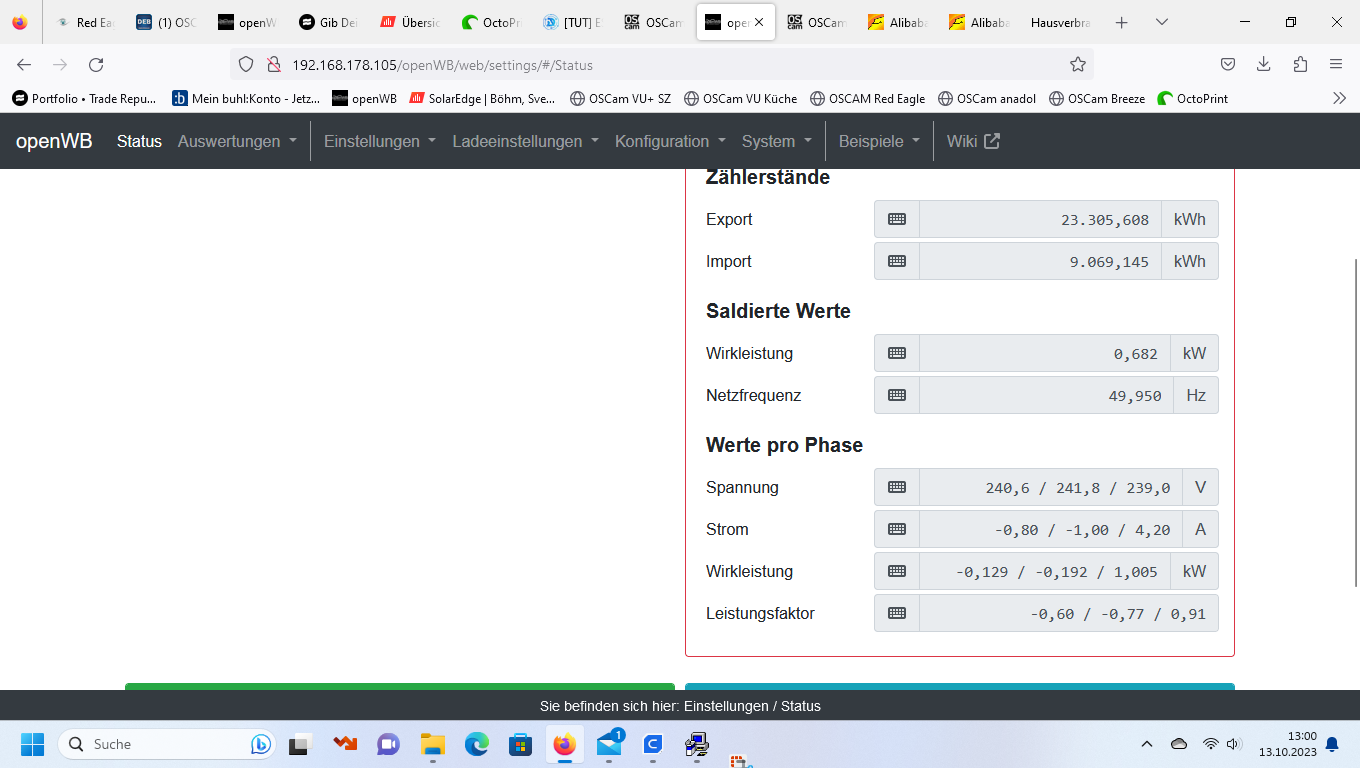Open Task View from the taskbar
The width and height of the screenshot is (1360, 768).
300,744
